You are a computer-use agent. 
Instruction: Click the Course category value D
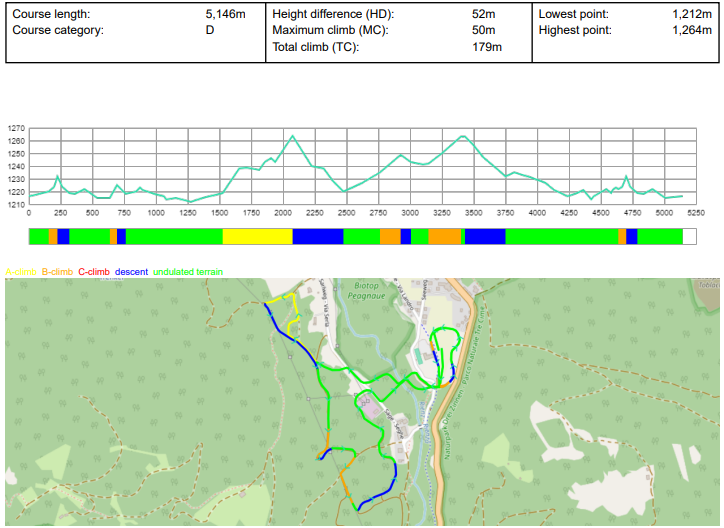(210, 30)
